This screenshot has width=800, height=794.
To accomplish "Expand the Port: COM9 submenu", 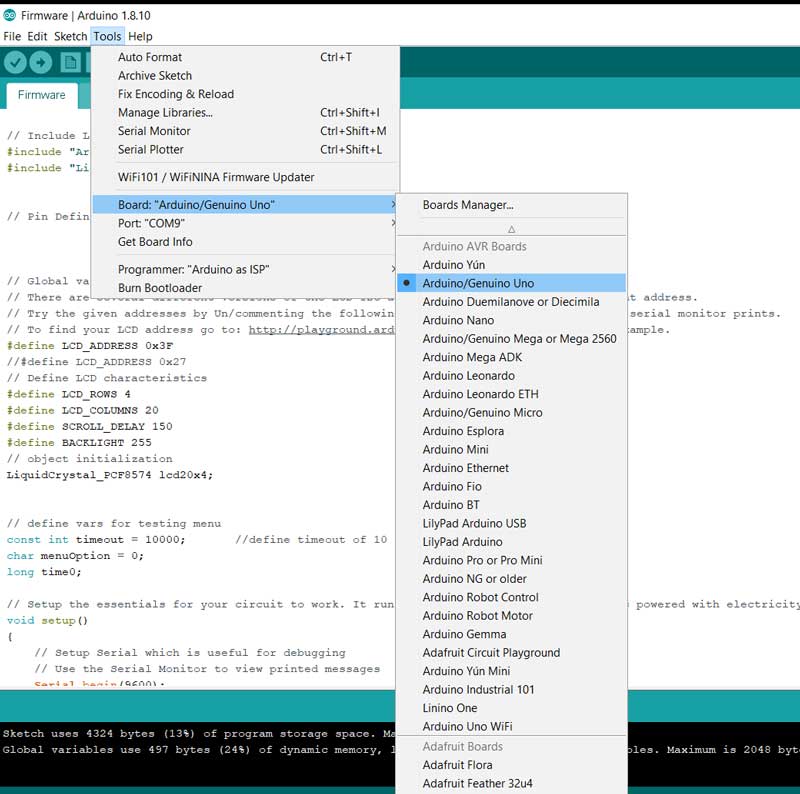I will point(245,224).
